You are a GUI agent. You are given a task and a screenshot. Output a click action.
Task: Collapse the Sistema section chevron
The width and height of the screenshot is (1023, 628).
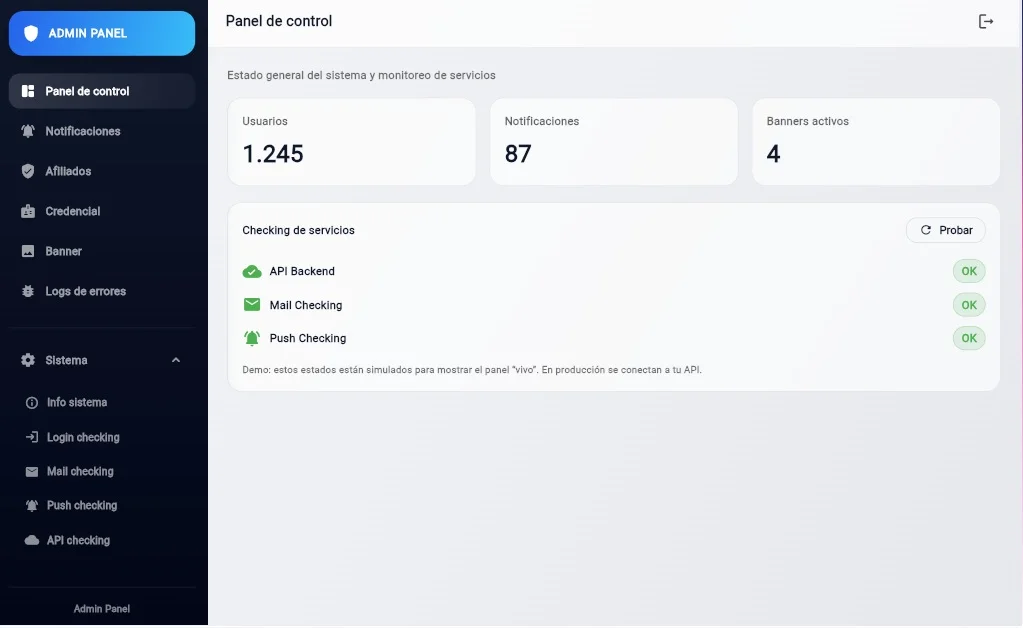(176, 360)
